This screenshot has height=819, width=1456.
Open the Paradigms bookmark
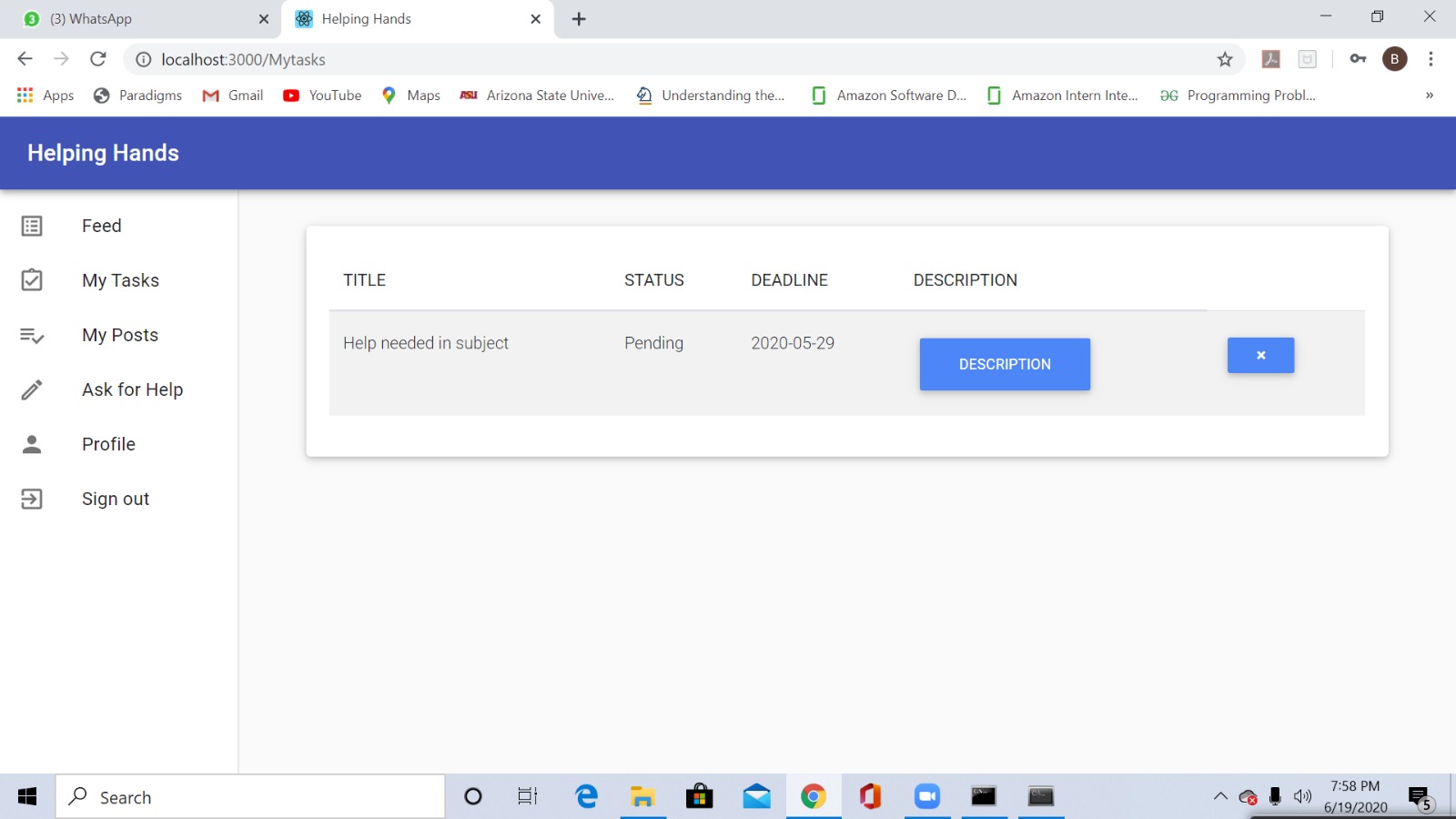coord(138,96)
